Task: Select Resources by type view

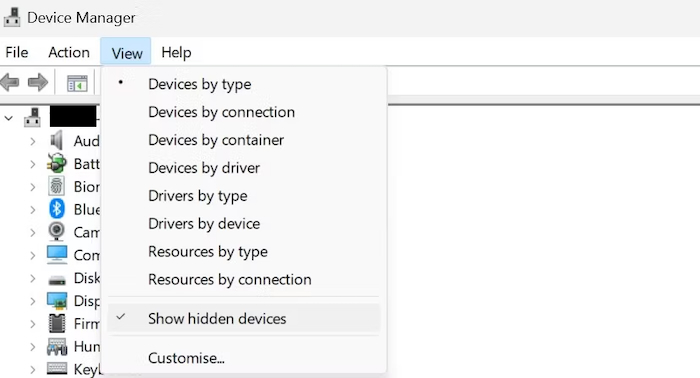Action: (x=244, y=251)
